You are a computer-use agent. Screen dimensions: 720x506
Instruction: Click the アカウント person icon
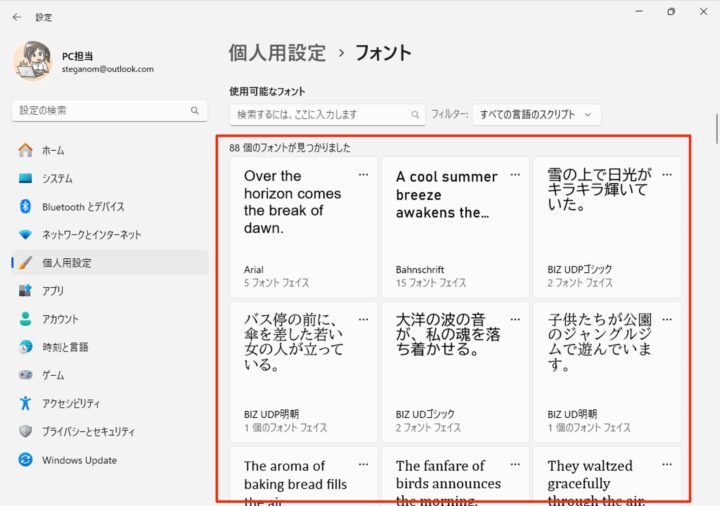pos(25,319)
